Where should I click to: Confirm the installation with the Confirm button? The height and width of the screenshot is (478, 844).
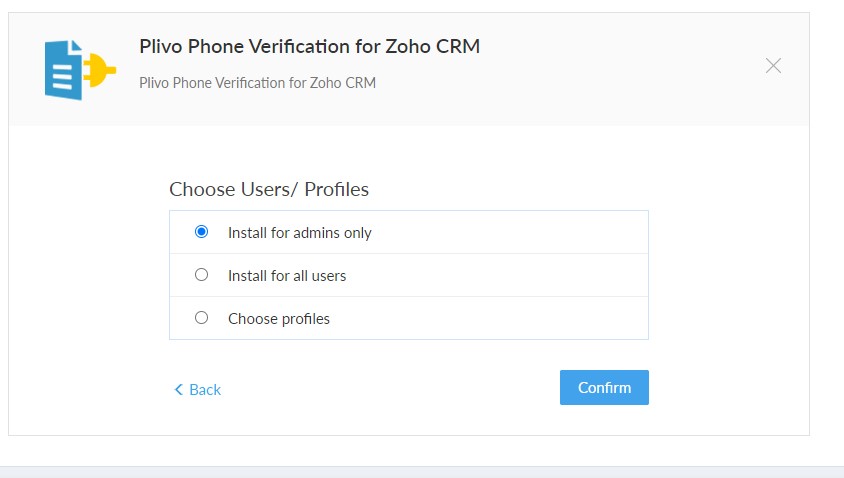[604, 387]
